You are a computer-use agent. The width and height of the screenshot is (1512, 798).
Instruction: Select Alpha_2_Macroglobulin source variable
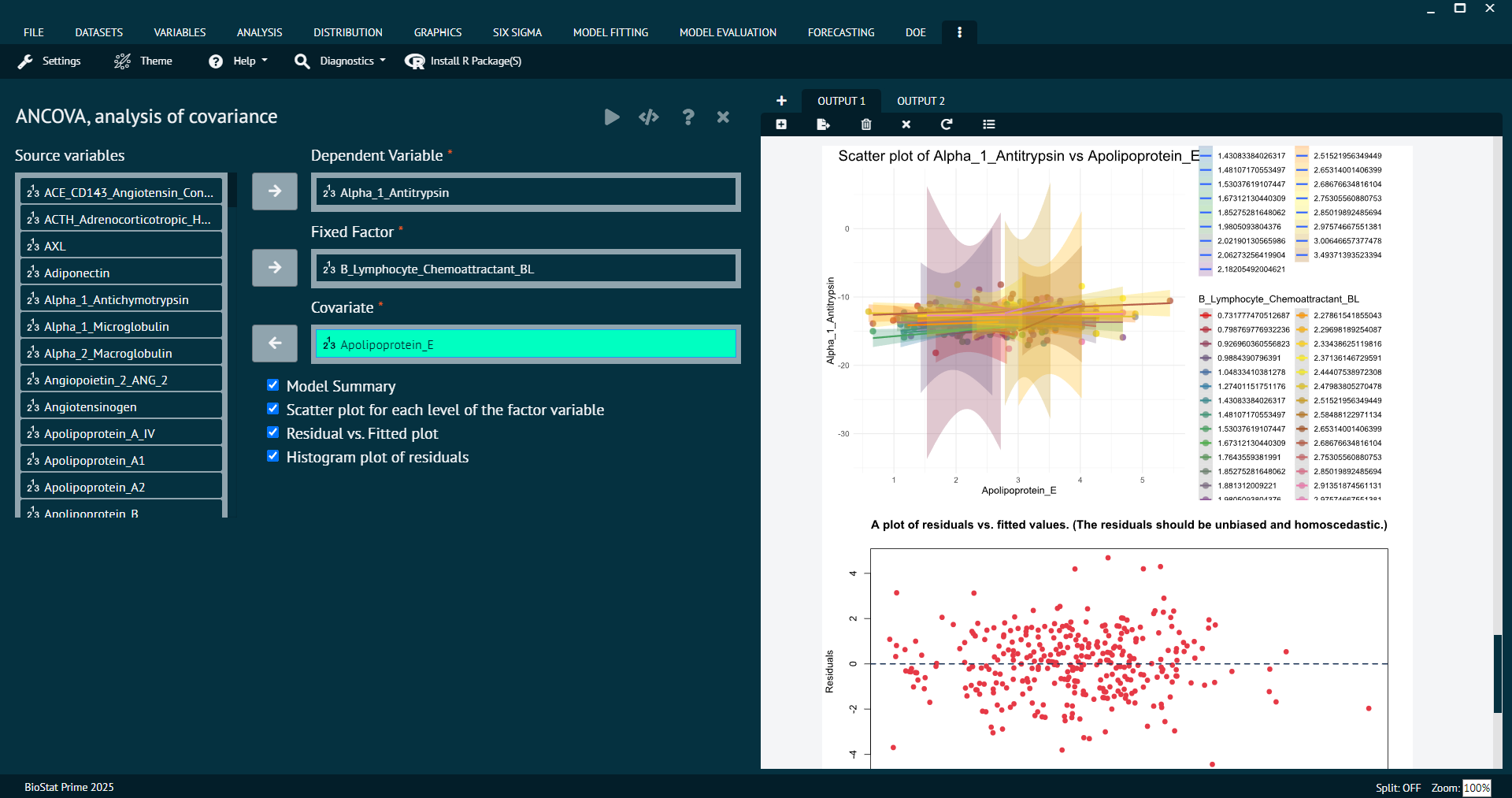click(x=121, y=353)
